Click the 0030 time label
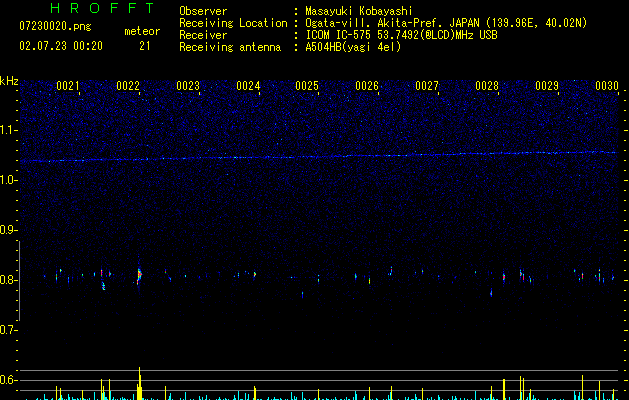Viewport: 629px width, 400px height. [607, 86]
